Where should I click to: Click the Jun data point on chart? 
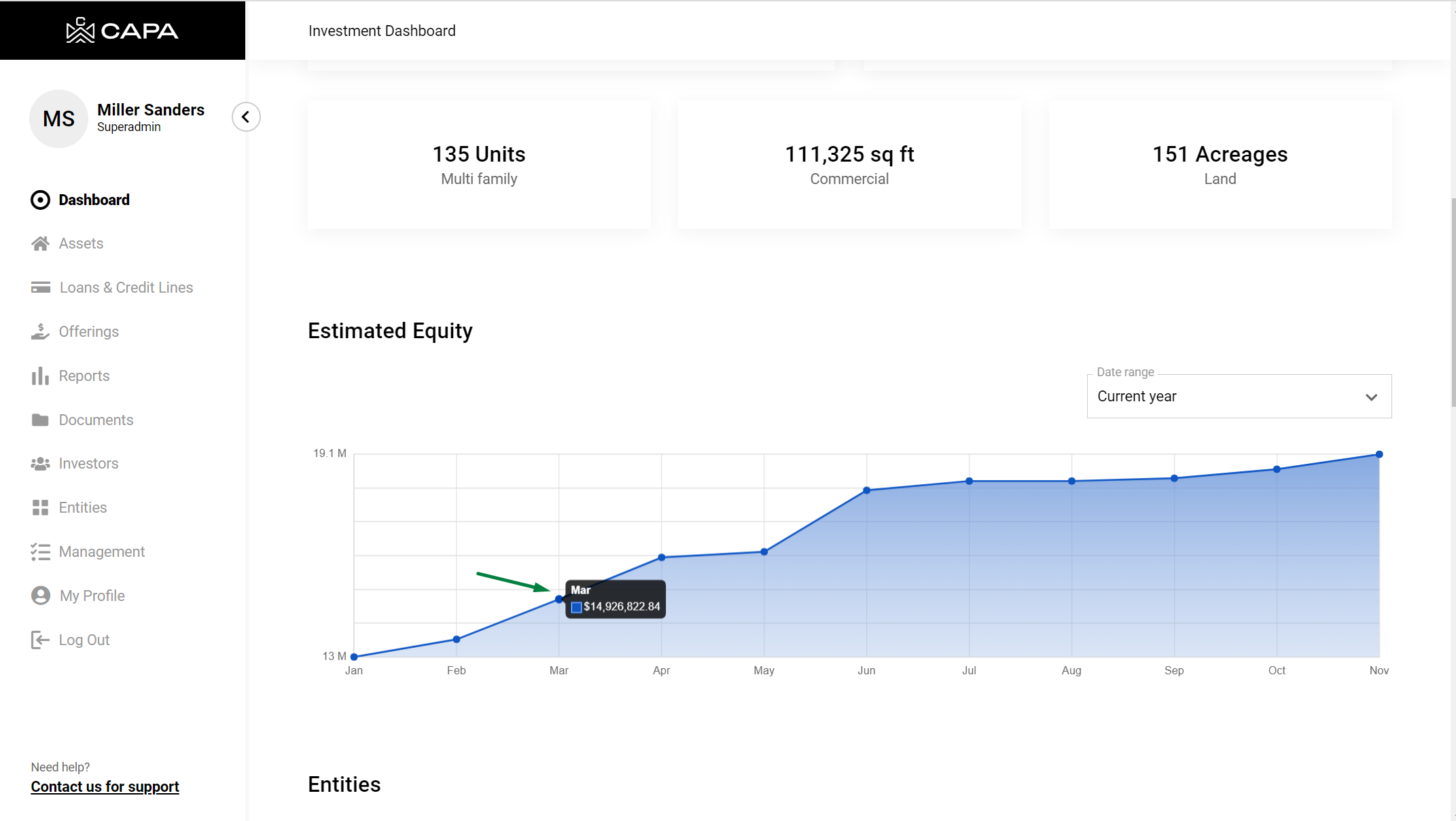pyautogui.click(x=866, y=490)
